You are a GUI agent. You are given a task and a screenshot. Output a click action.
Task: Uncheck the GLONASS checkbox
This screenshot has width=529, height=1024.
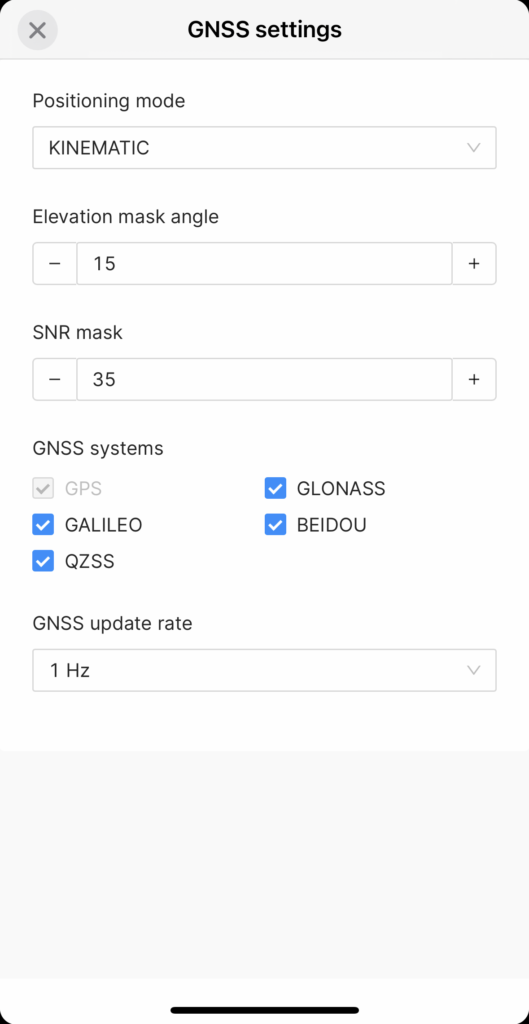276,488
